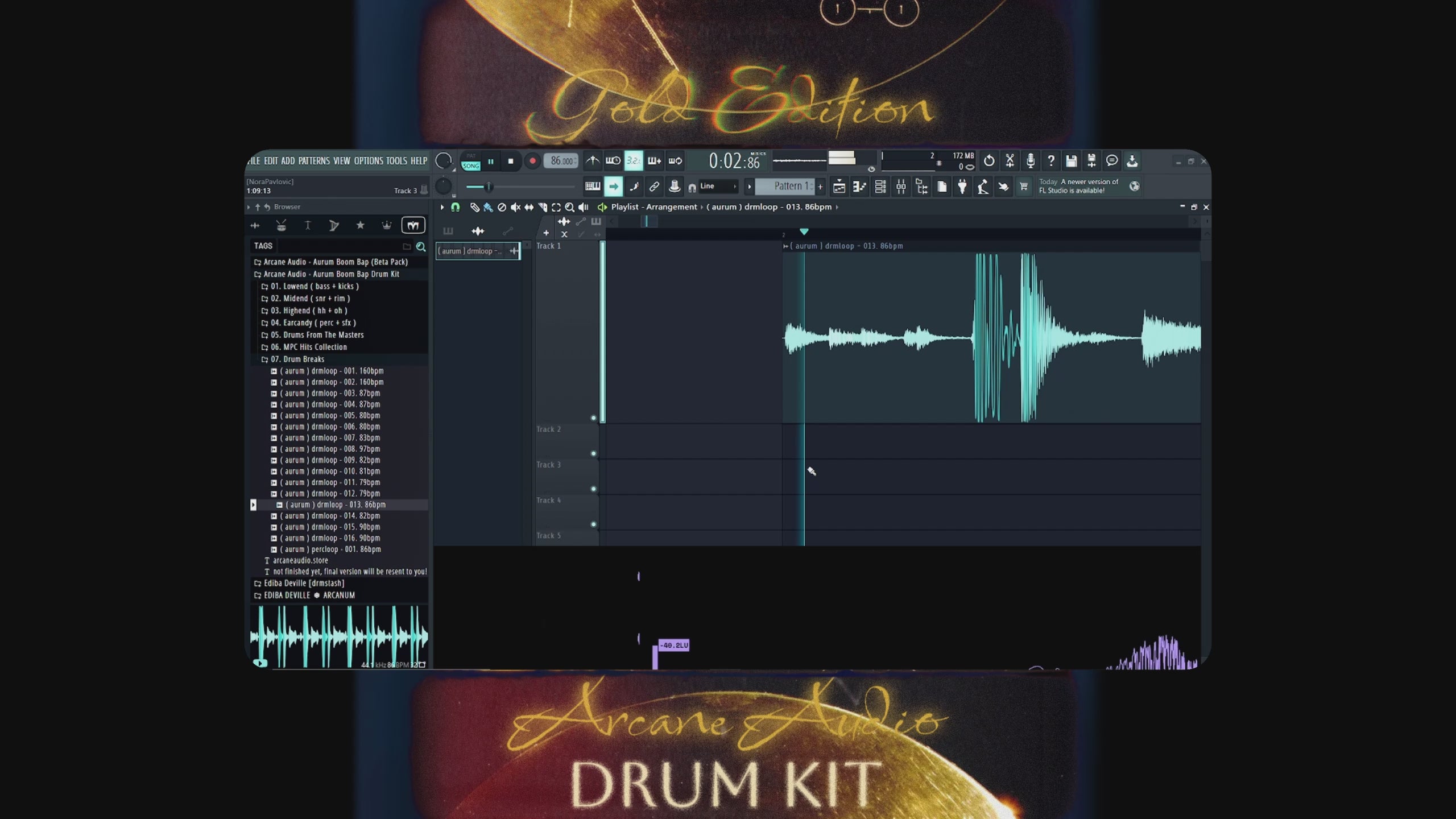Click the Save project disk icon
The width and height of the screenshot is (1456, 819).
tap(1071, 161)
